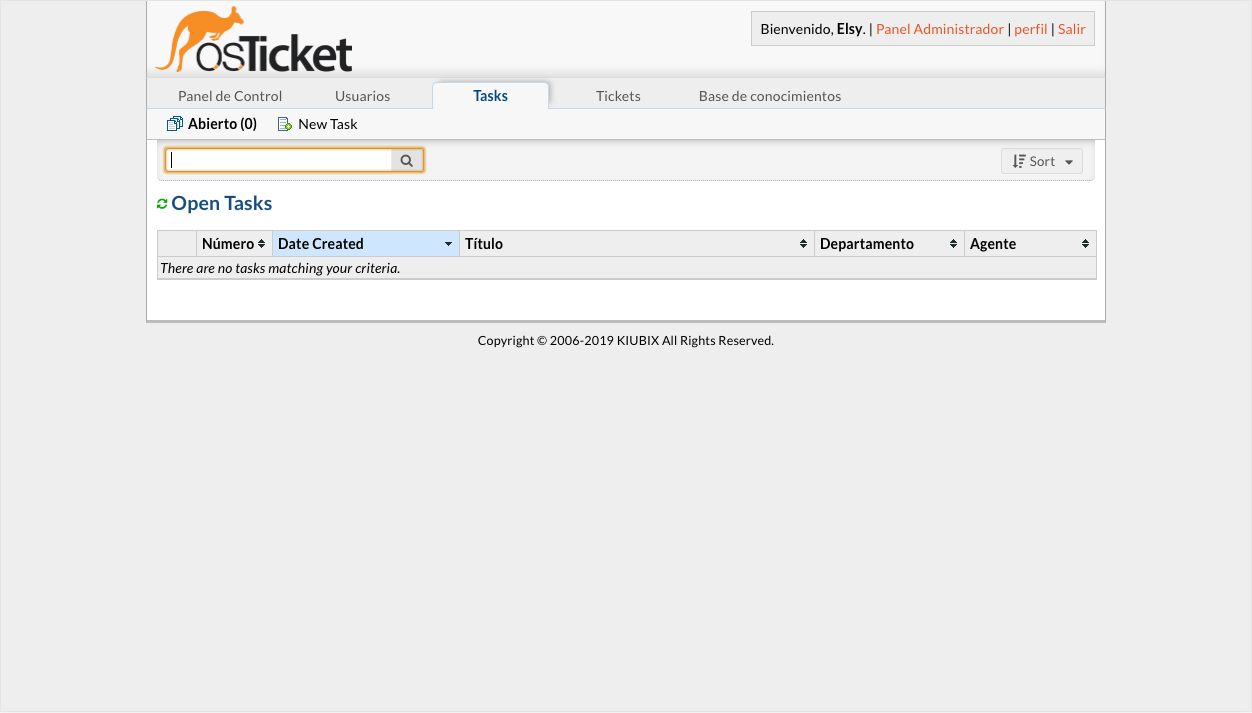The height and width of the screenshot is (713, 1252).
Task: Click the sort arrows in Número column
Action: tap(261, 244)
